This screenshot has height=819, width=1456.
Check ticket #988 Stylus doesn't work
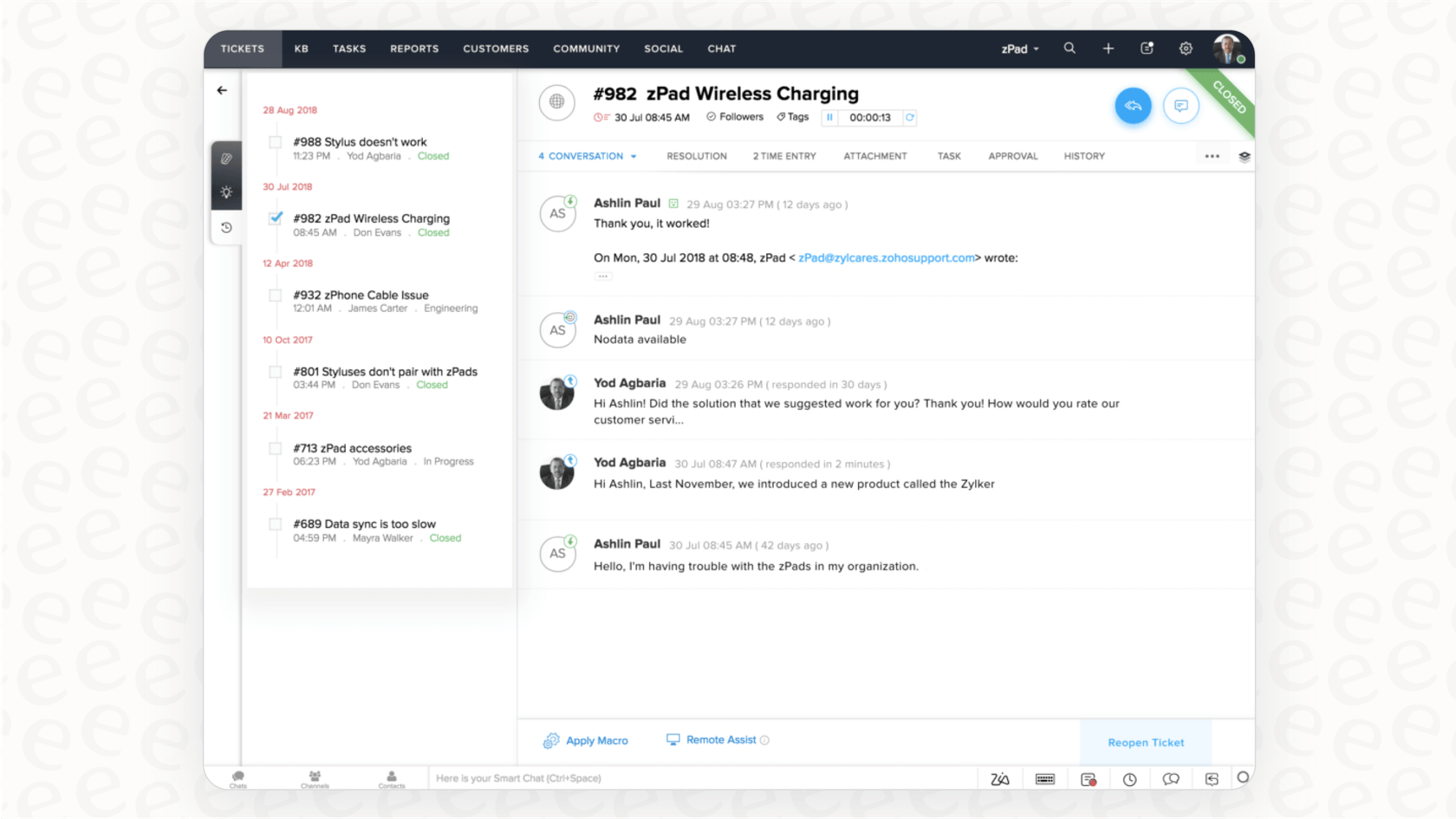tap(275, 142)
